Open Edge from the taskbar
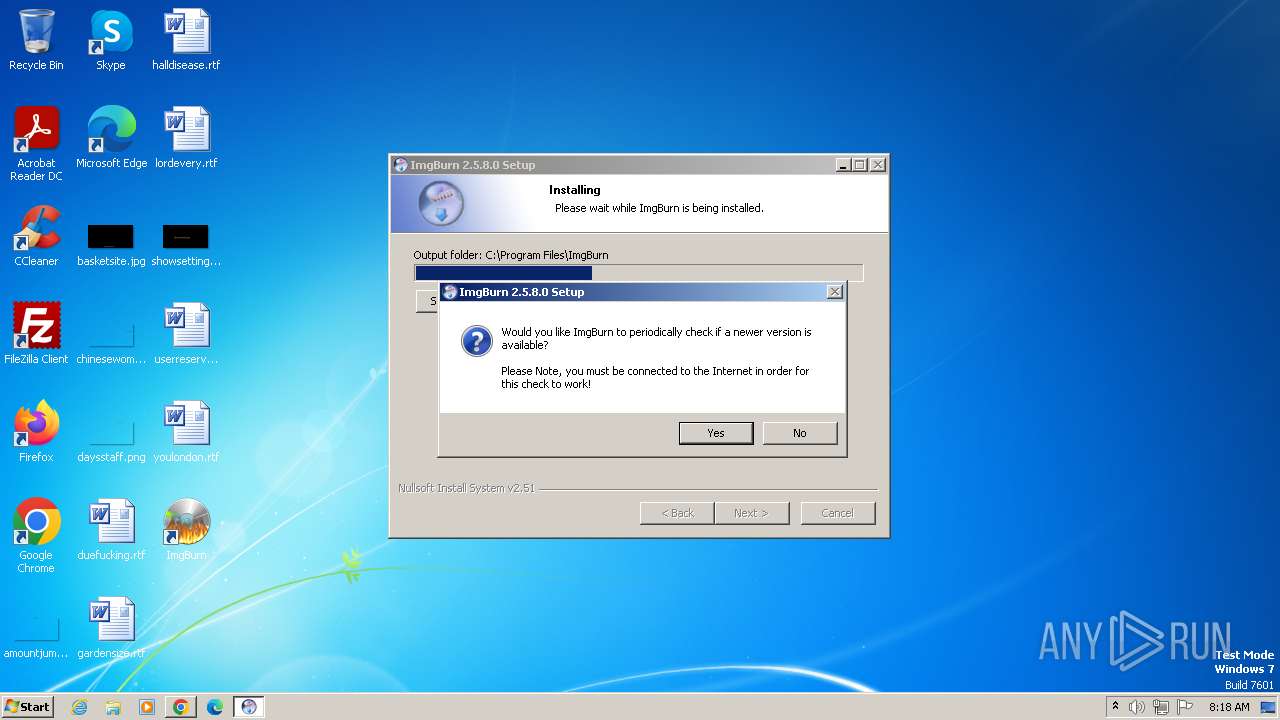Viewport: 1280px width, 720px height. point(215,707)
